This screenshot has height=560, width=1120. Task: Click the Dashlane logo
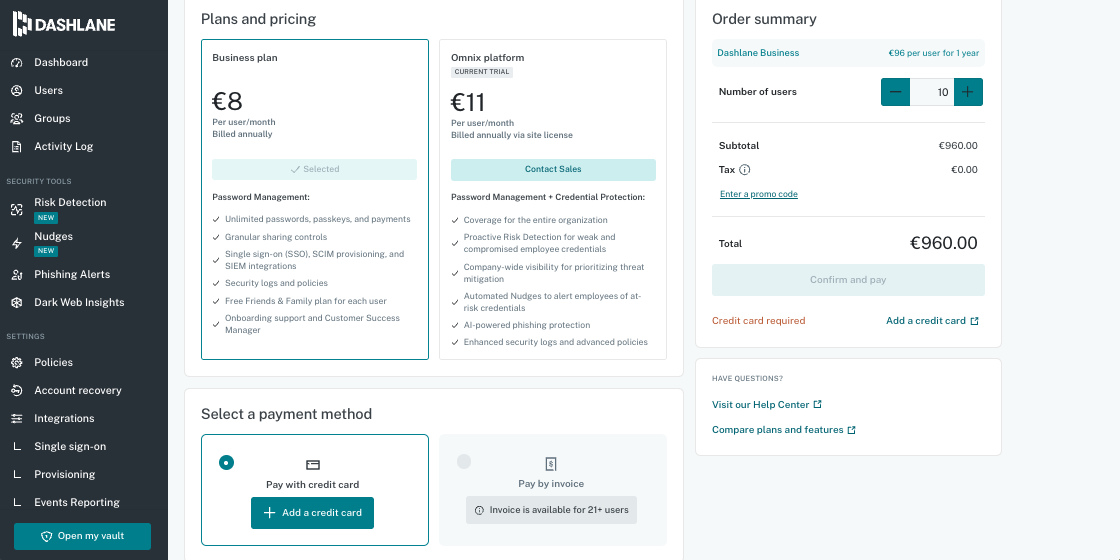64,24
